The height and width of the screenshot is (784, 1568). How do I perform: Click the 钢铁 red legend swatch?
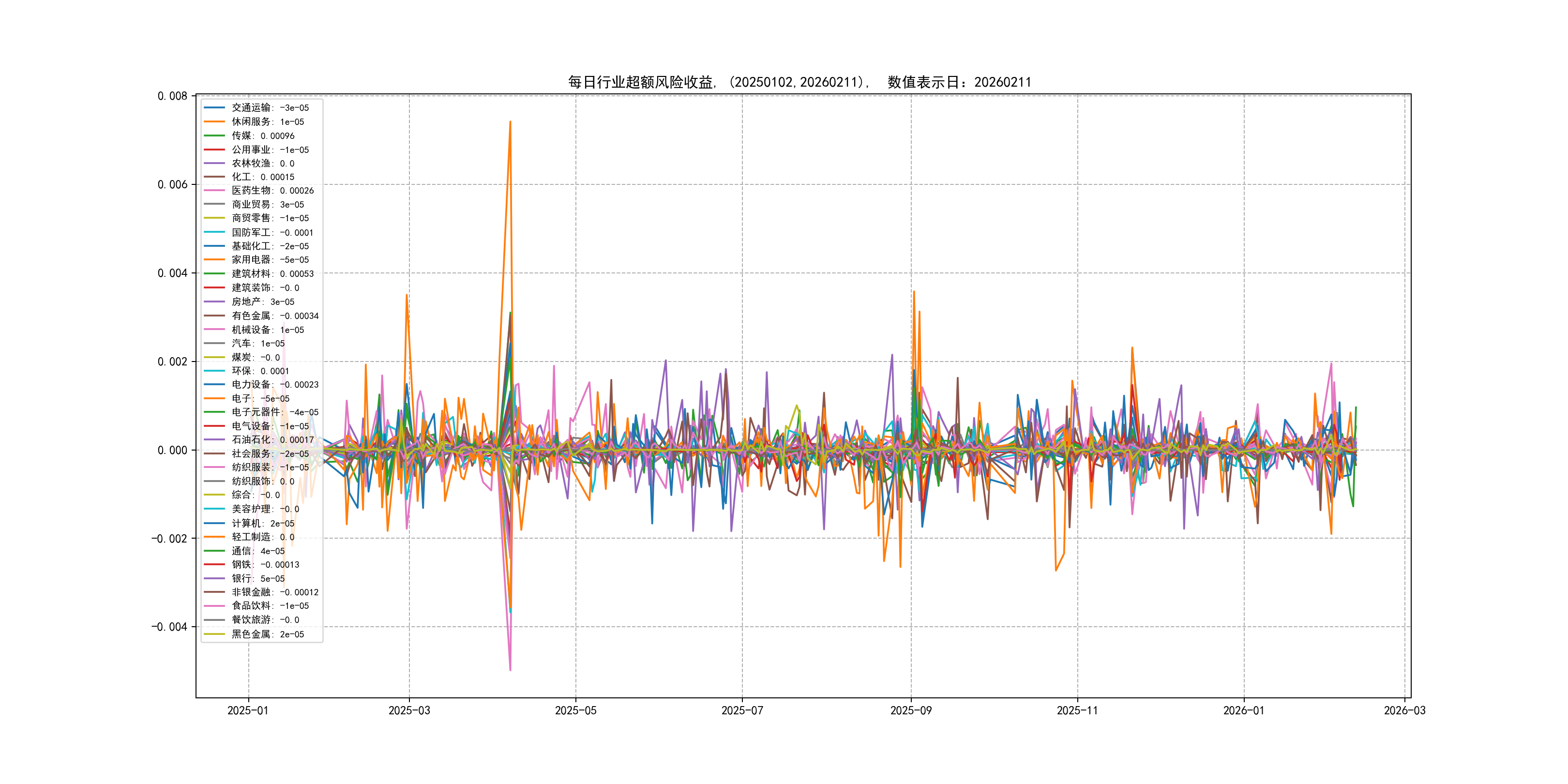pos(214,564)
